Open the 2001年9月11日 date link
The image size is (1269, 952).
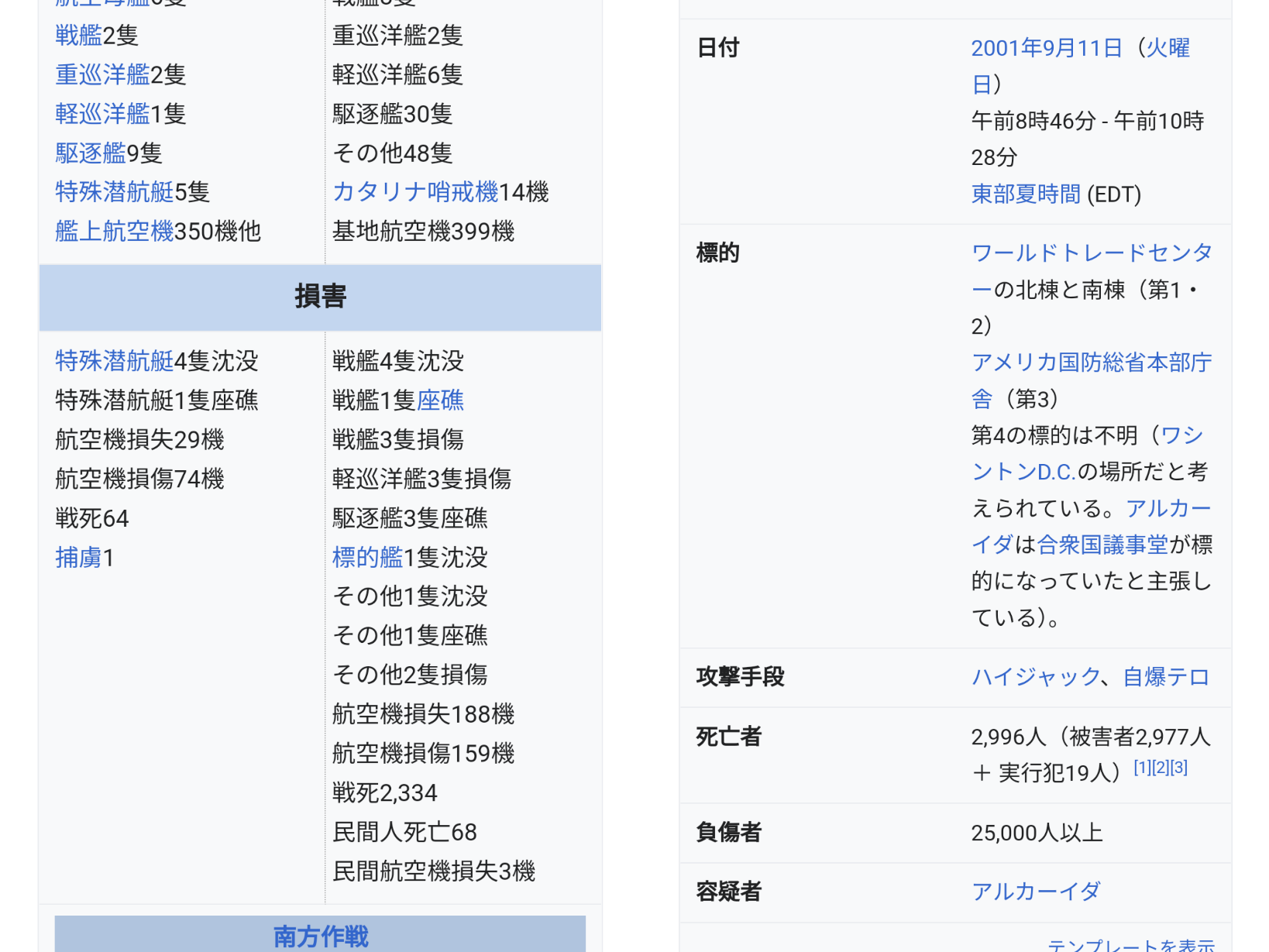click(1047, 48)
